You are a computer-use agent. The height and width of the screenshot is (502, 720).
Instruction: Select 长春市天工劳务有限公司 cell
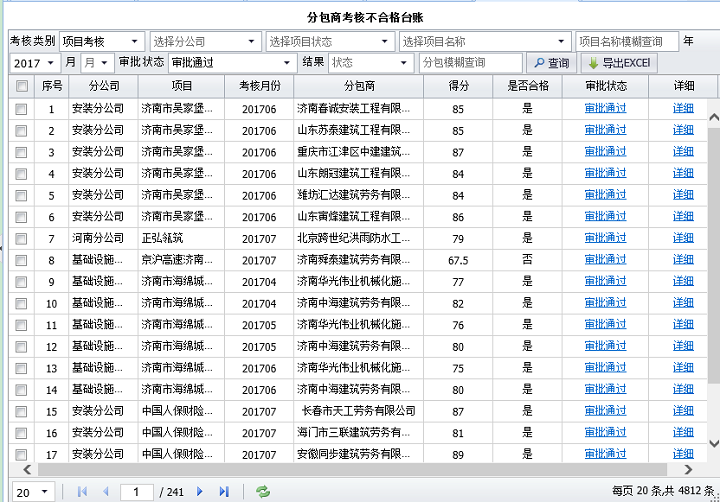pos(359,411)
